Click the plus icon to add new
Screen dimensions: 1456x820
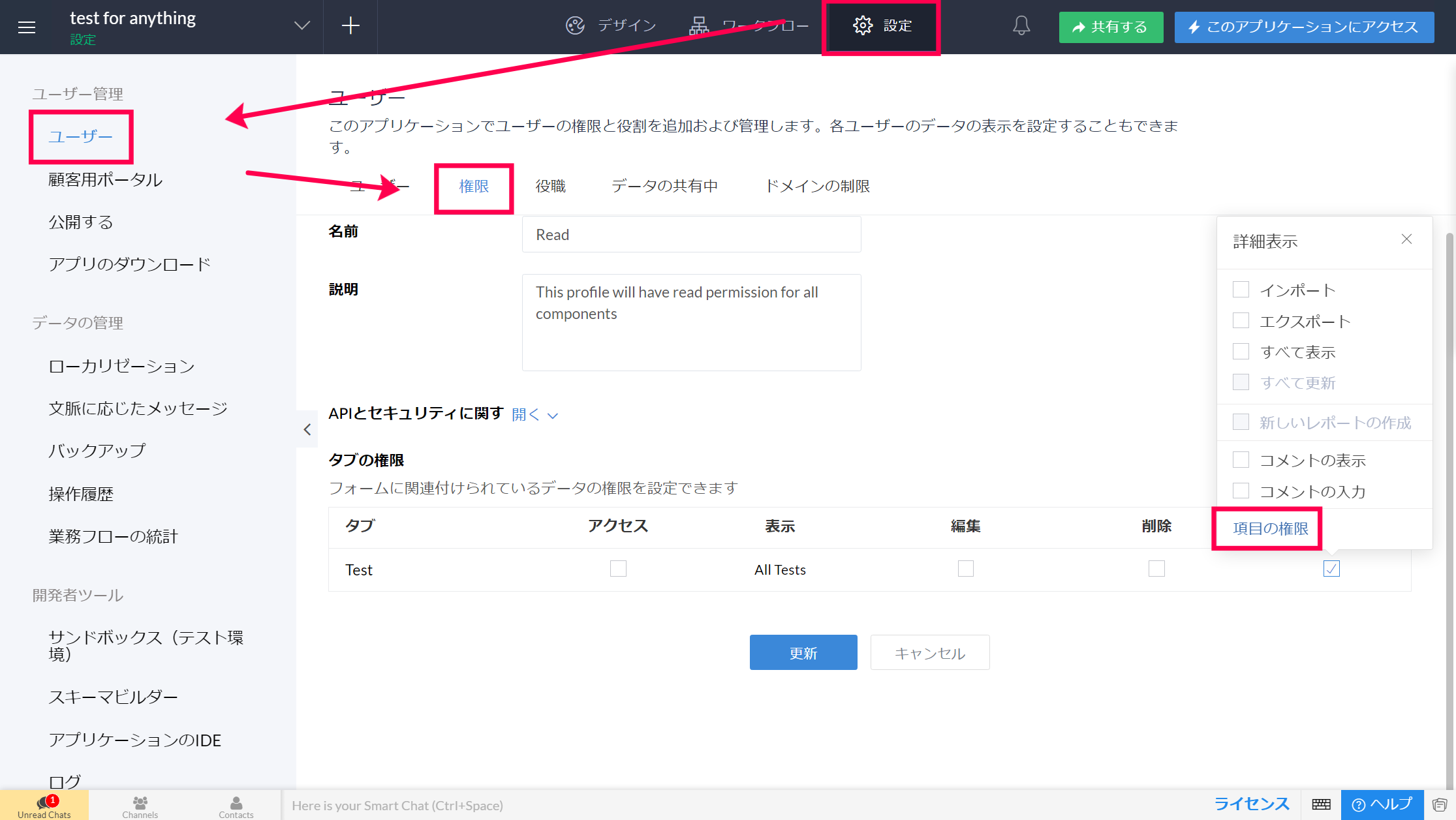[350, 26]
